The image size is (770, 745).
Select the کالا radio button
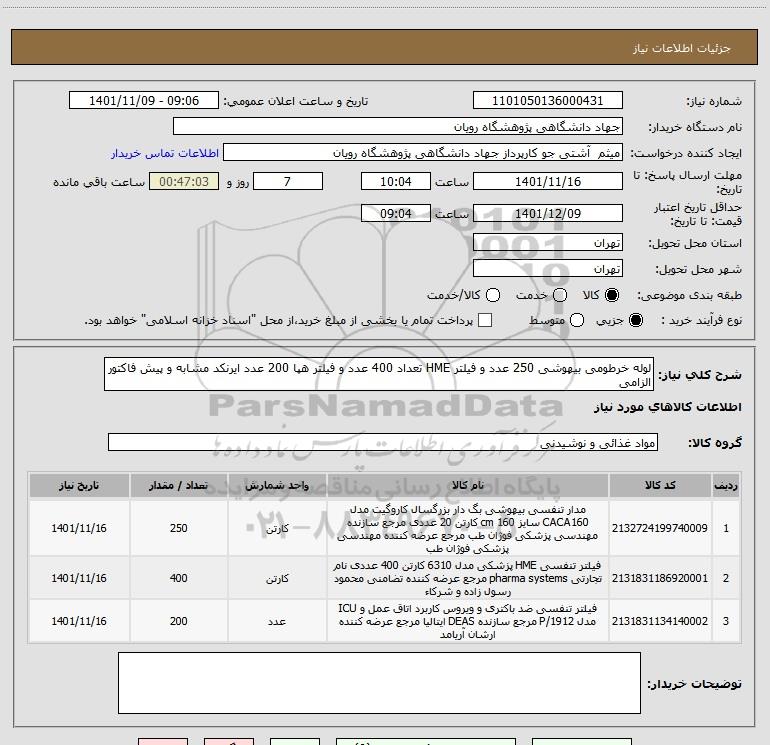(x=612, y=295)
